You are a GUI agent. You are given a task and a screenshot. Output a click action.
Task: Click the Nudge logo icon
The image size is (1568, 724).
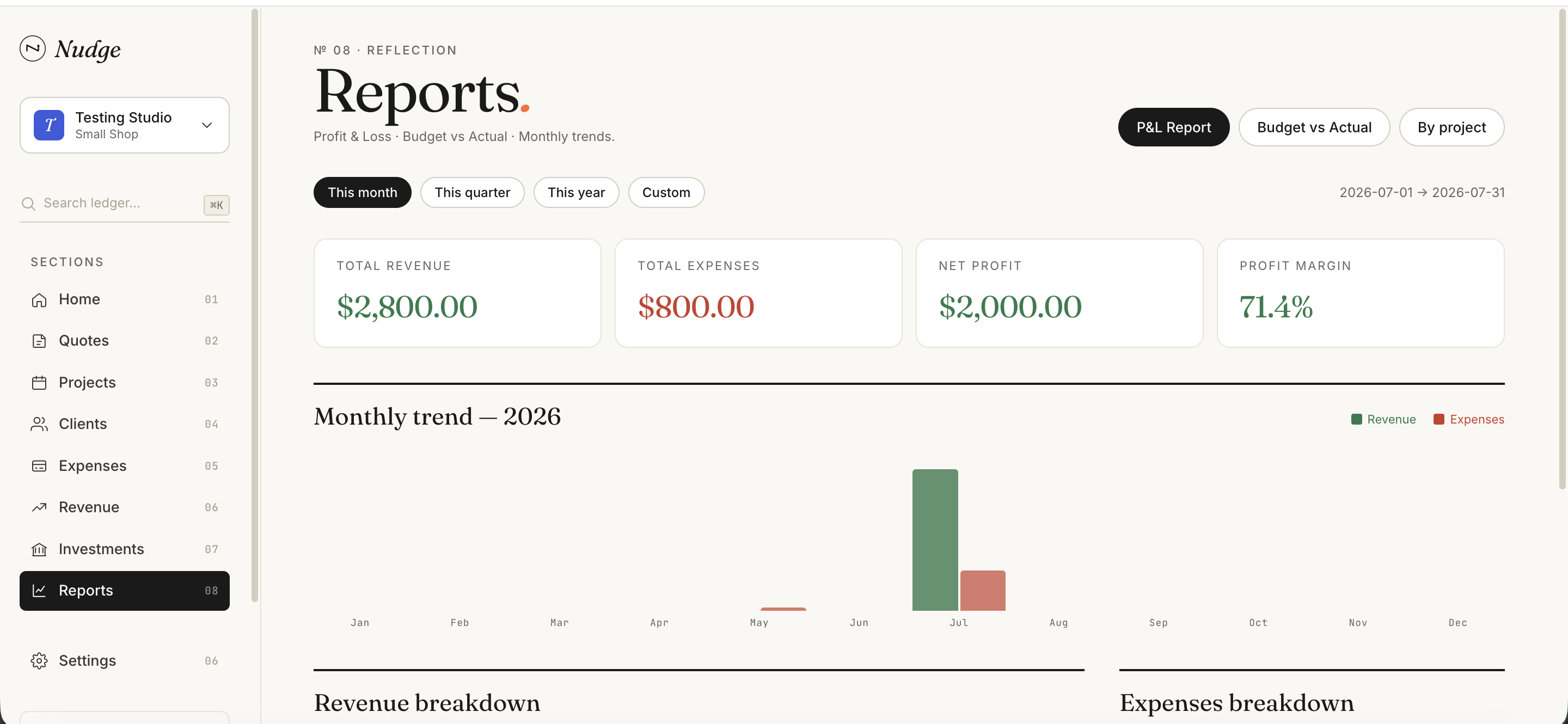pos(32,48)
